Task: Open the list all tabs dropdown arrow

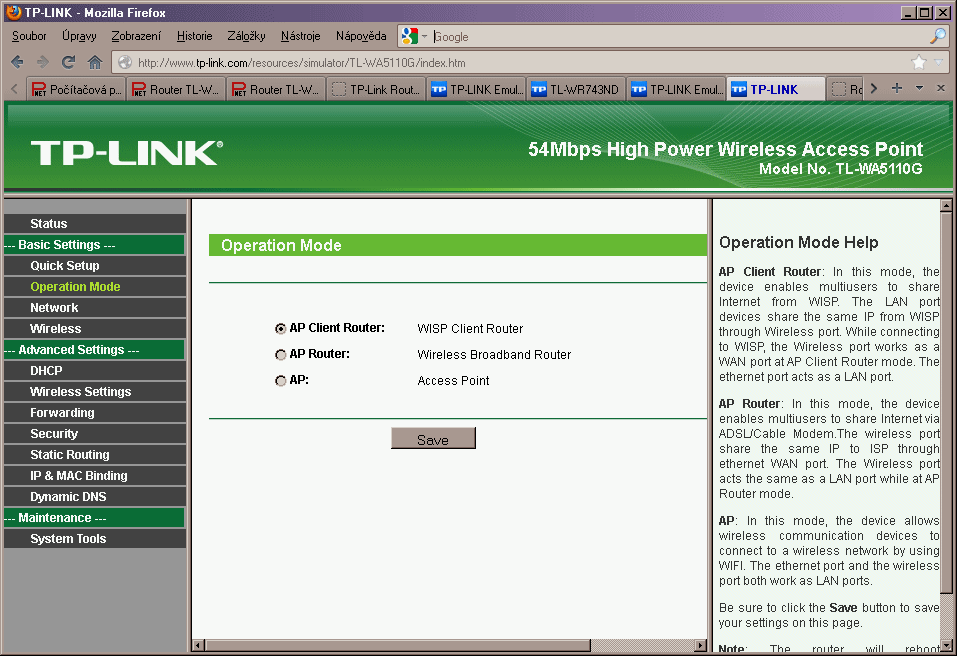Action: point(919,88)
